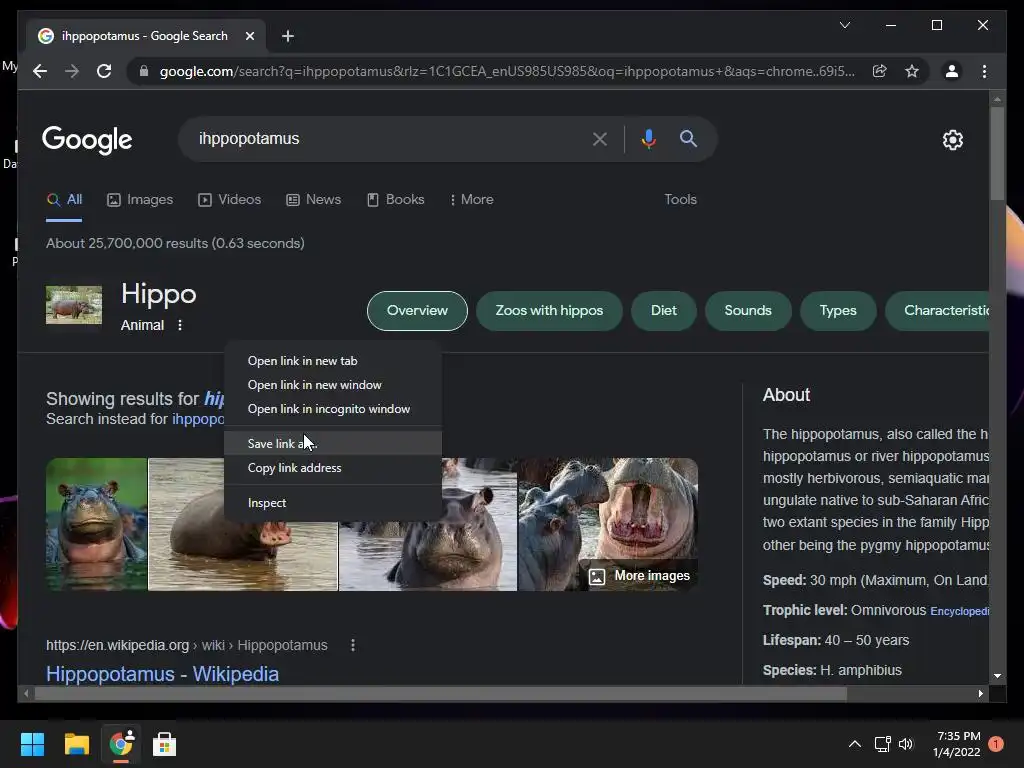Clear the search box with the X
Viewport: 1024px width, 768px height.
click(x=600, y=138)
